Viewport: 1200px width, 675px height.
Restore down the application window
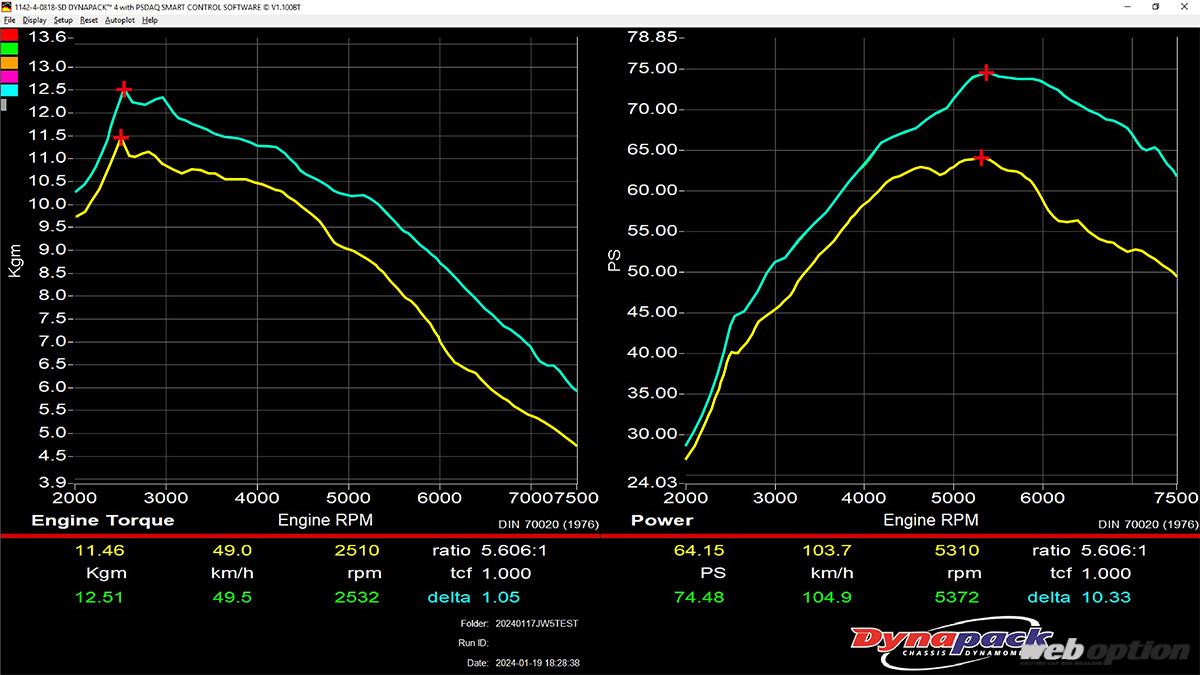1155,7
